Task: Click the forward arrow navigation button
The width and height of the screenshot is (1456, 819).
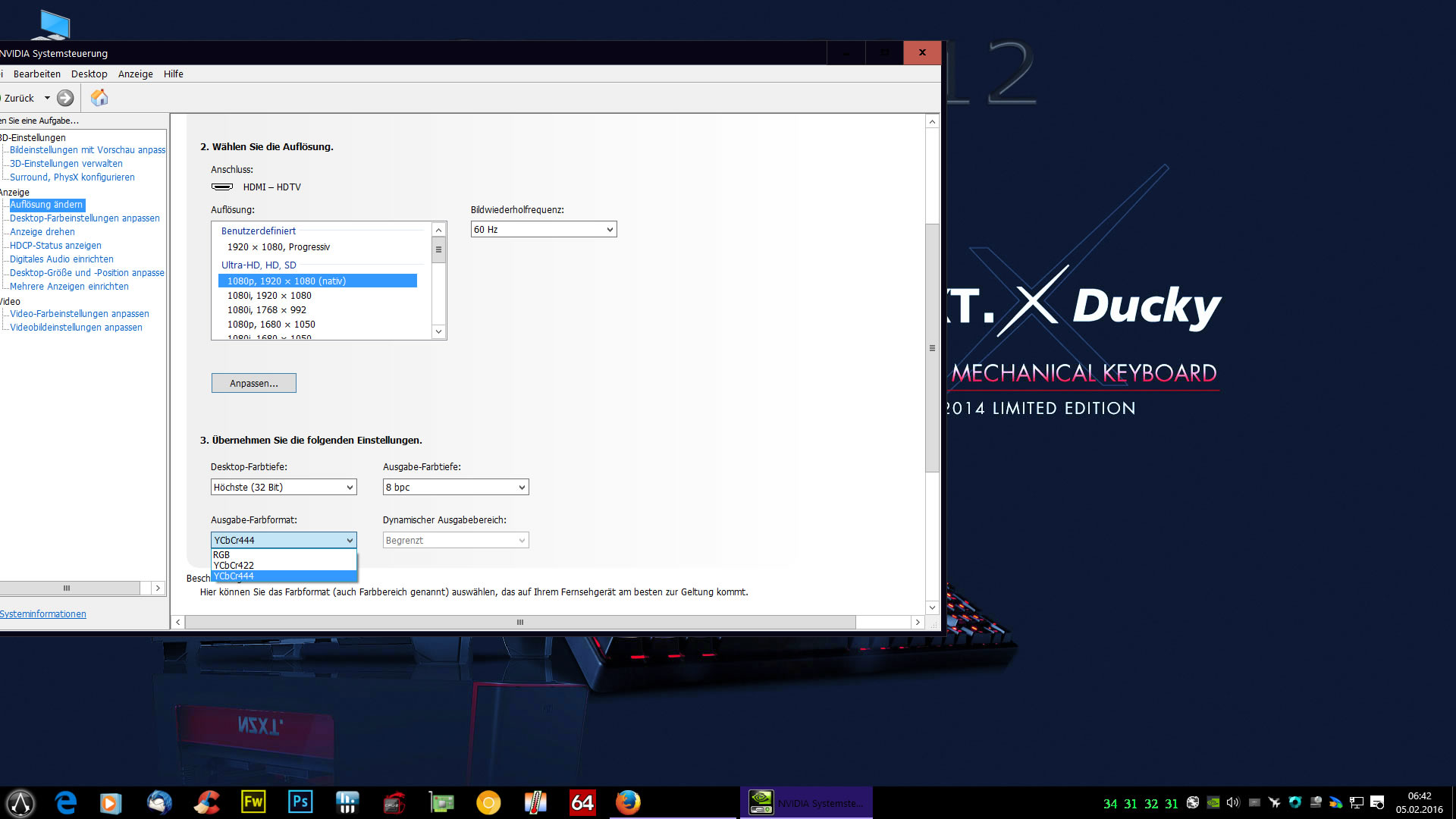Action: [x=65, y=98]
